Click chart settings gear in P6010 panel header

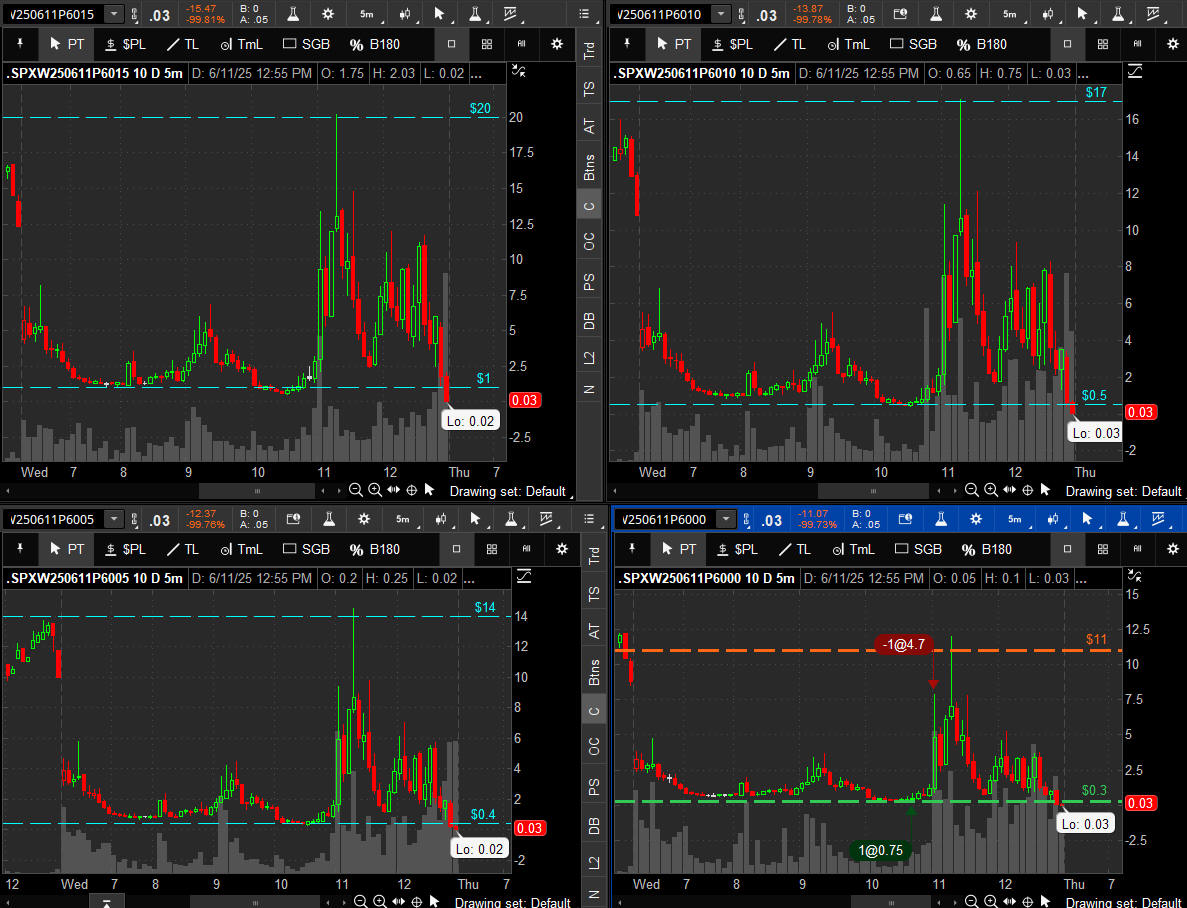(969, 14)
